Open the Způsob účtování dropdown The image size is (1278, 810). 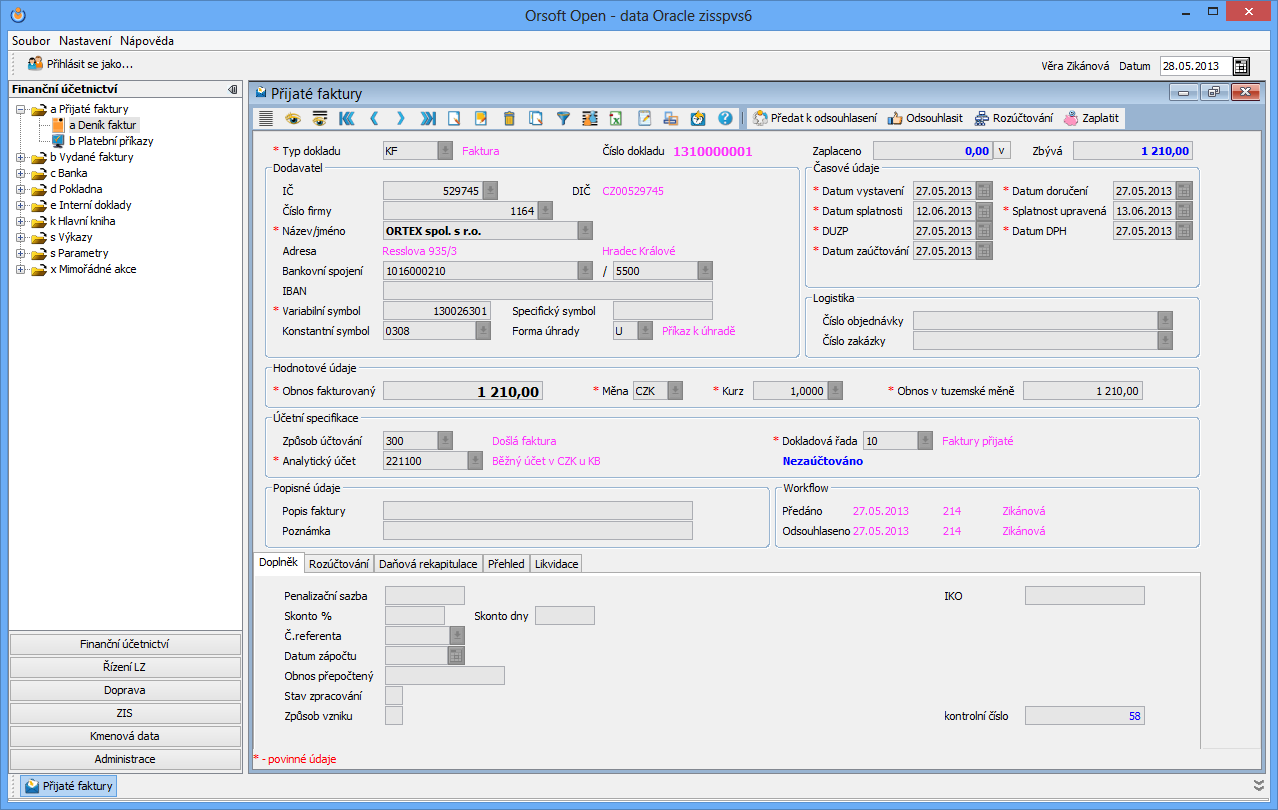click(x=445, y=441)
